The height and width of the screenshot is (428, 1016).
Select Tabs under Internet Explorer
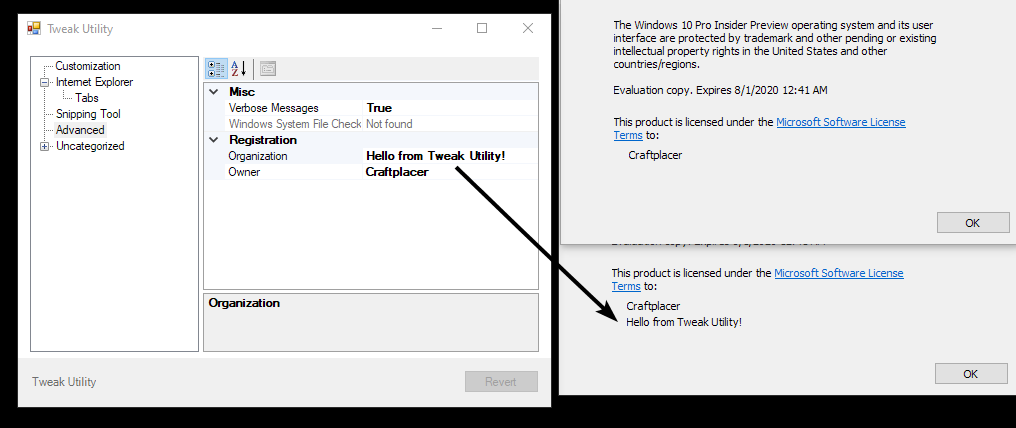[87, 98]
